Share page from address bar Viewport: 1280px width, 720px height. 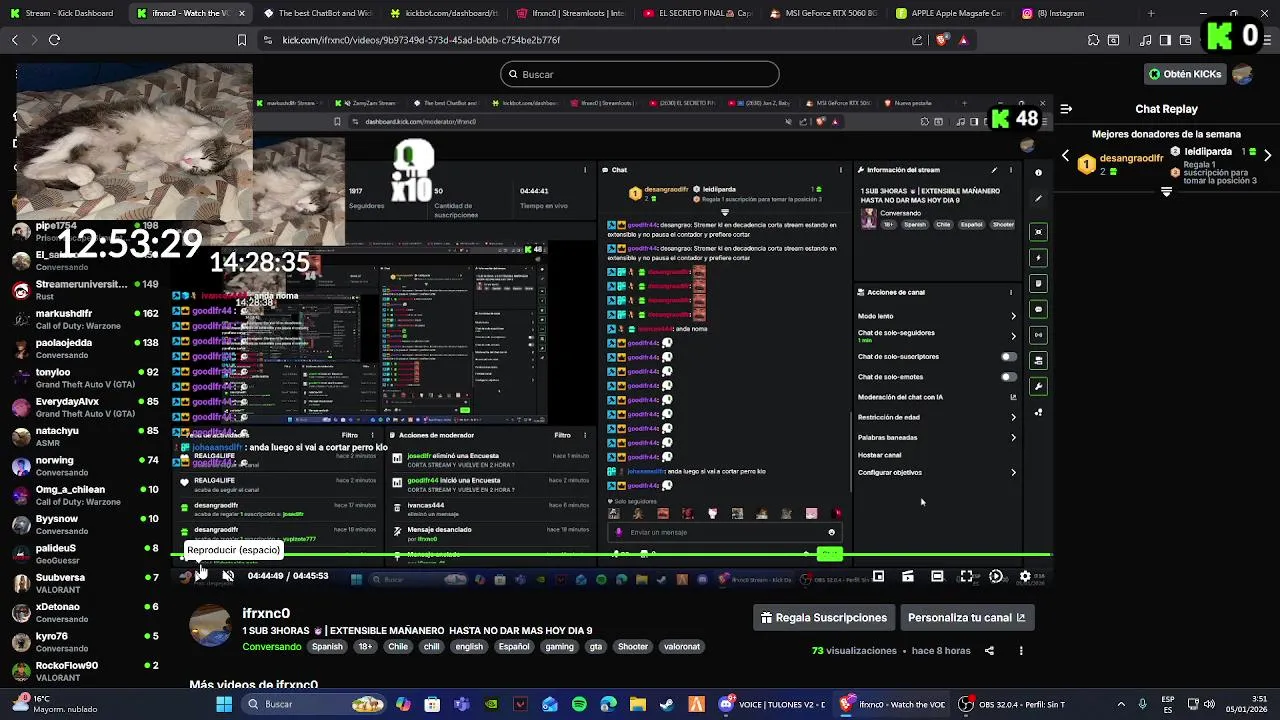tap(917, 40)
